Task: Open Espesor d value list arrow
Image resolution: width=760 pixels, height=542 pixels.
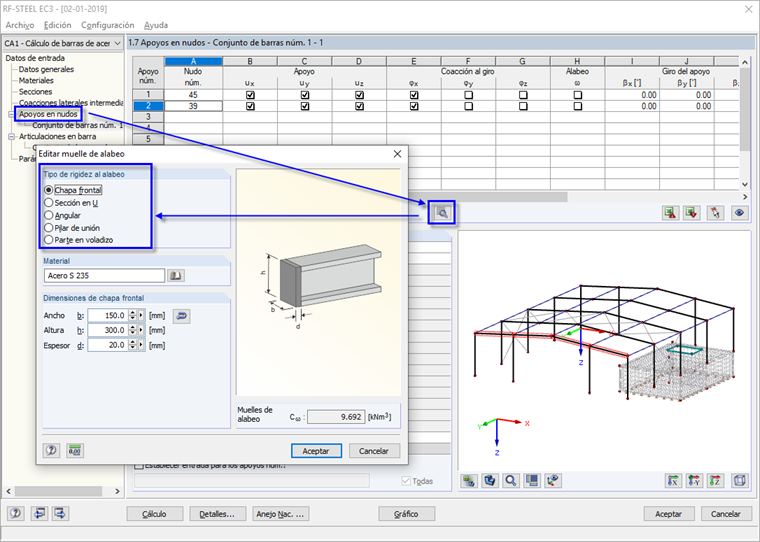Action: click(x=141, y=345)
